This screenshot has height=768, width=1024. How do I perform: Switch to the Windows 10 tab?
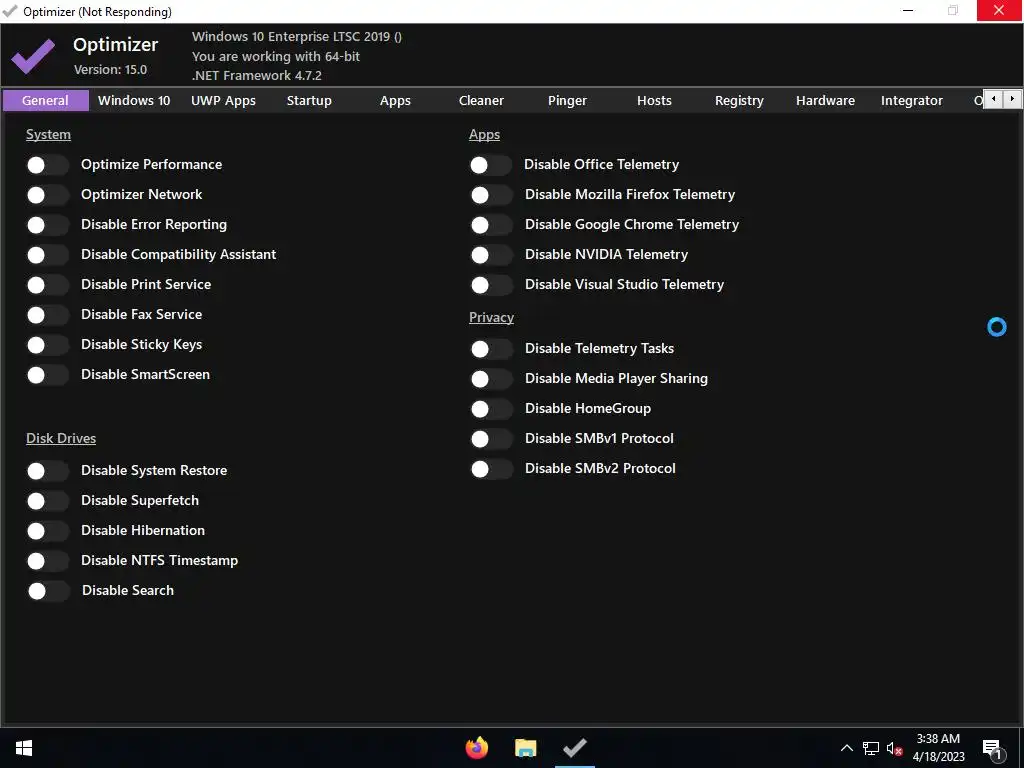click(134, 101)
